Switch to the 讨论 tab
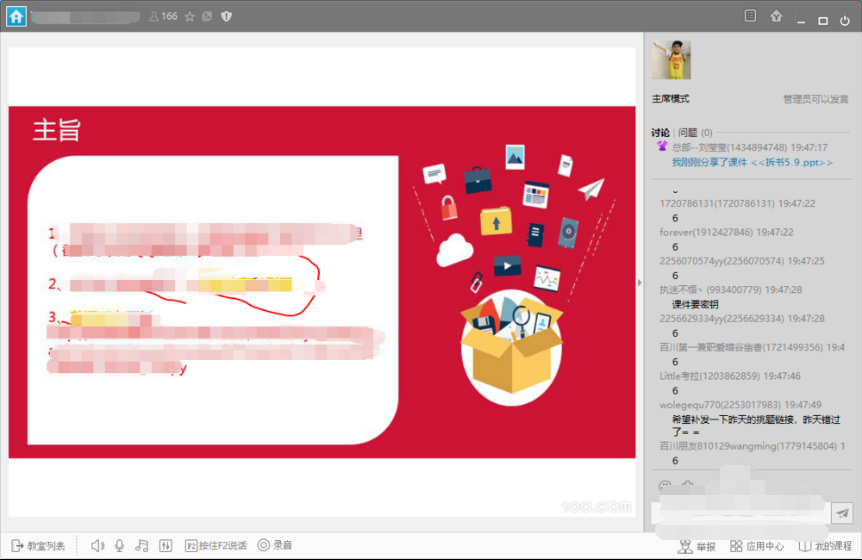This screenshot has width=862, height=560. coord(661,132)
